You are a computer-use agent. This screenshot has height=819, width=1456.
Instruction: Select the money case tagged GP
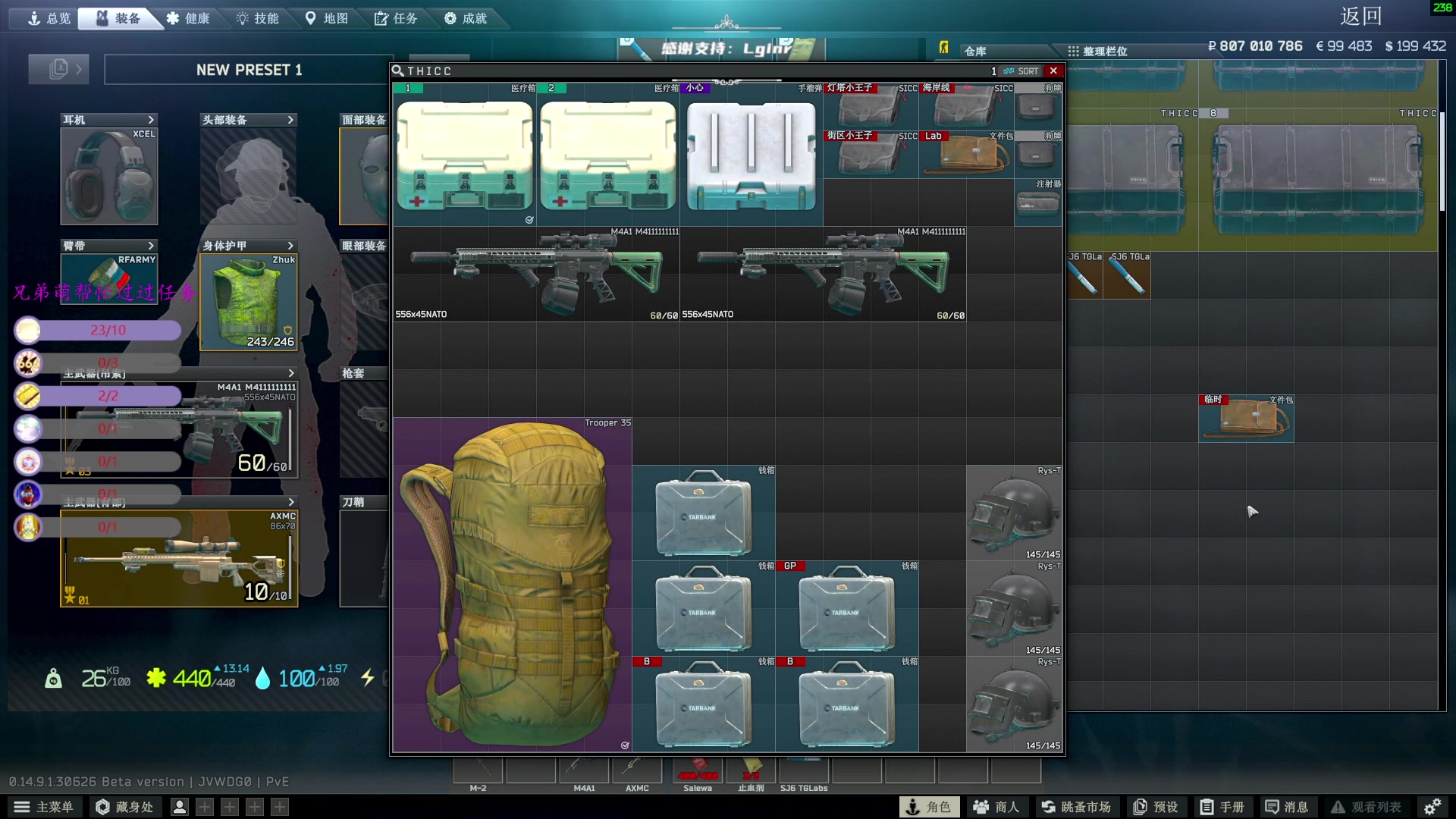point(847,608)
